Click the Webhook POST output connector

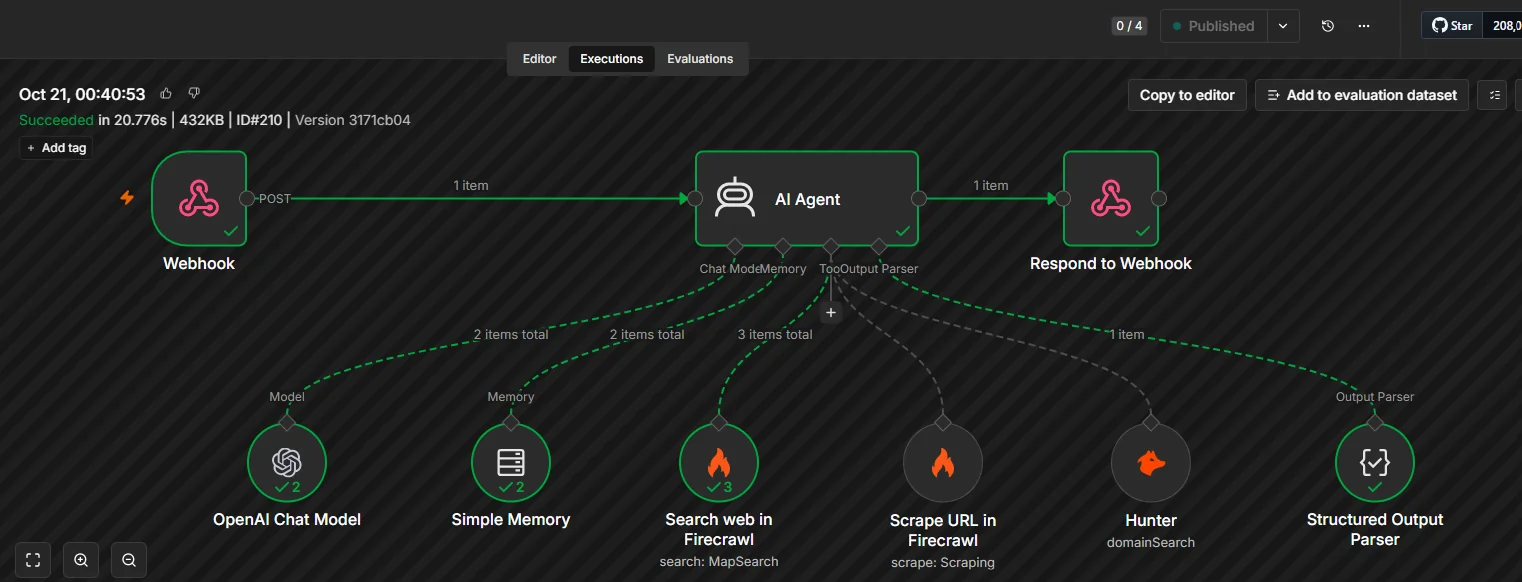coord(247,198)
